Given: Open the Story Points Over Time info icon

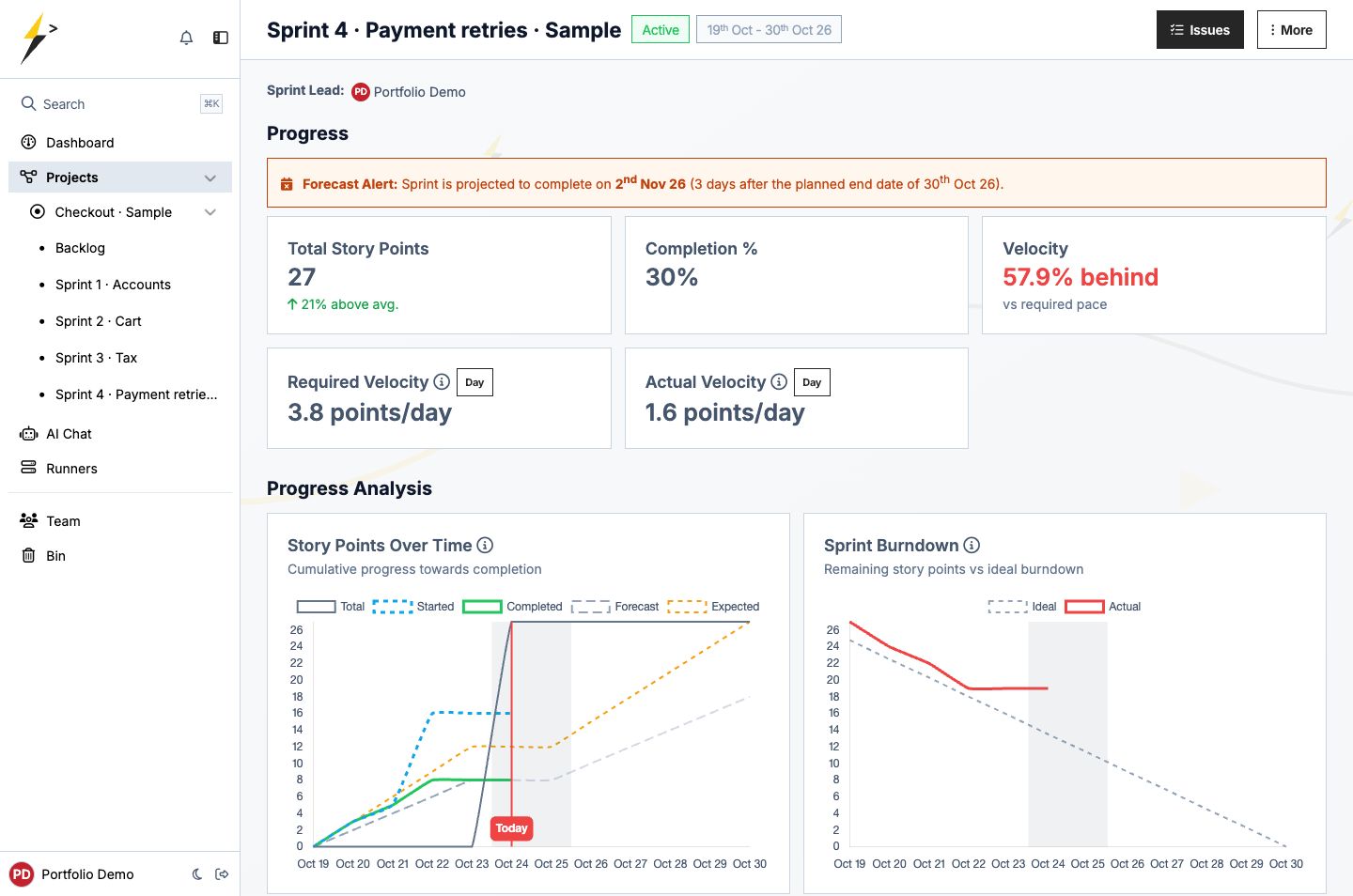Looking at the screenshot, I should [485, 545].
